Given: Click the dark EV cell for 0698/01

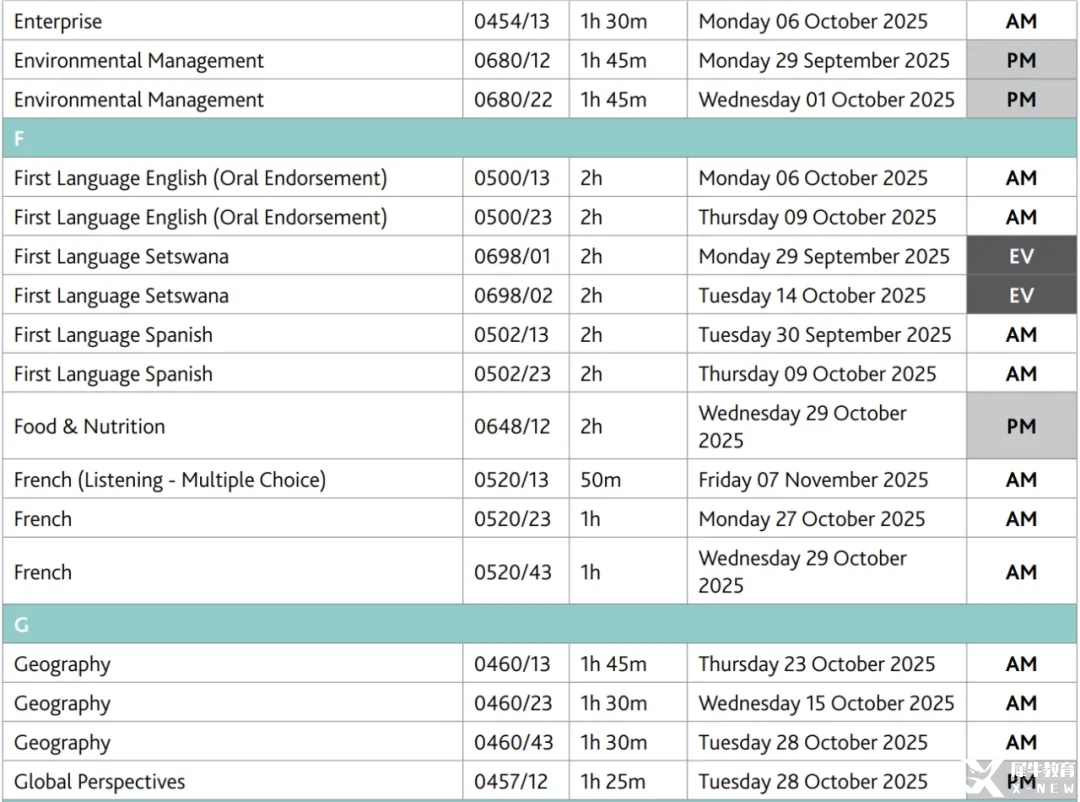Looking at the screenshot, I should pos(1021,256).
